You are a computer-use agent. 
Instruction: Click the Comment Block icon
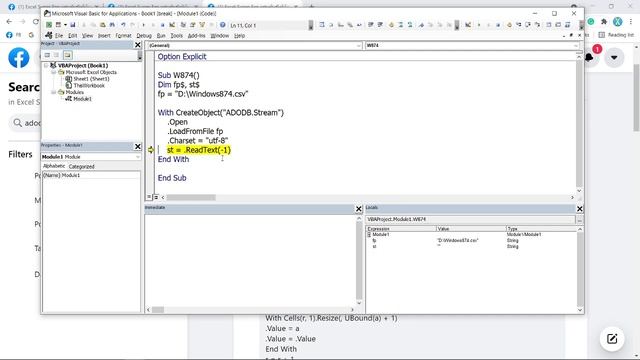click(401, 25)
